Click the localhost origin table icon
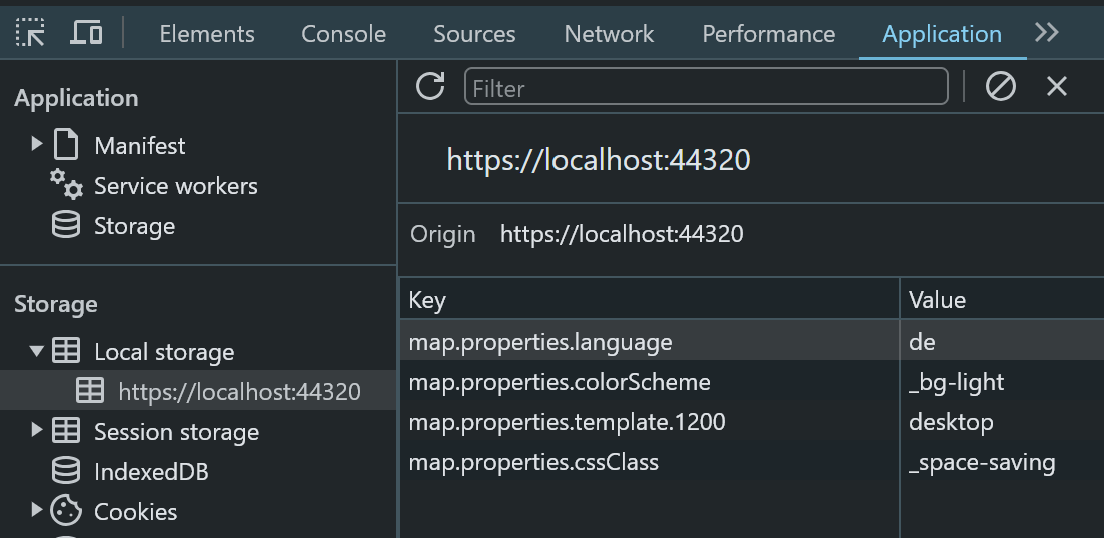Viewport: 1104px width, 538px height. click(x=90, y=390)
